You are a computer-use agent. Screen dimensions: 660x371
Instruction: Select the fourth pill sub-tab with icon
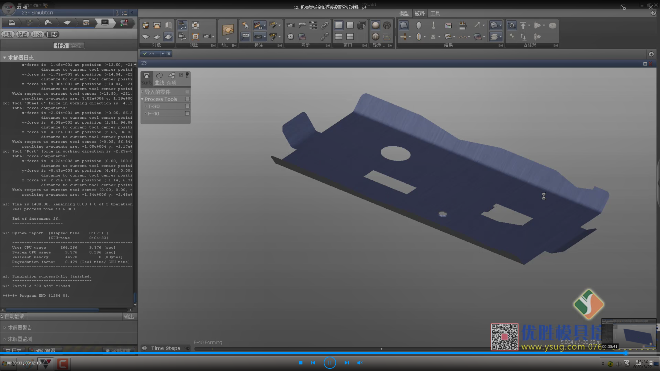[x=52, y=34]
